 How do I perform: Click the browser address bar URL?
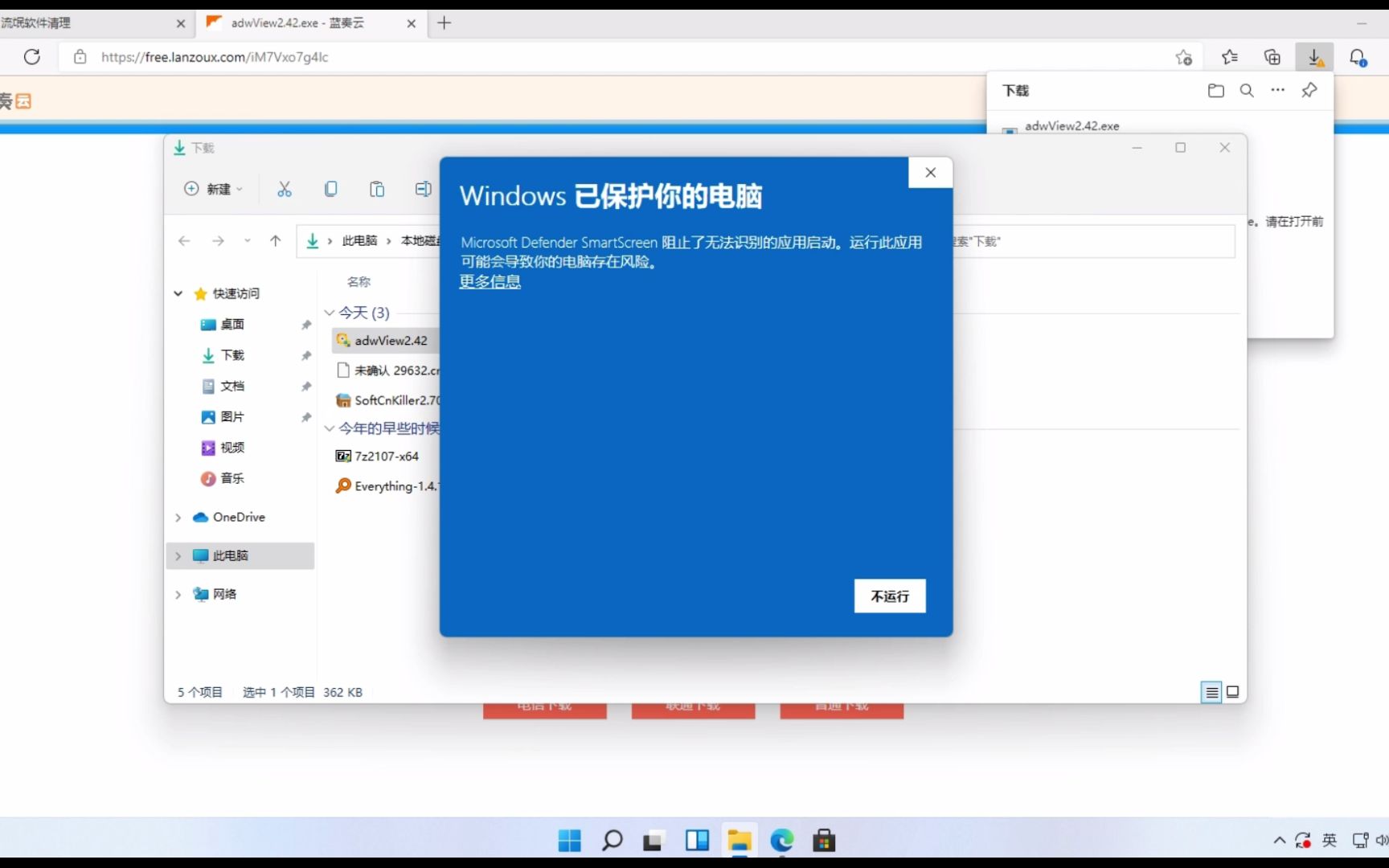pos(215,57)
